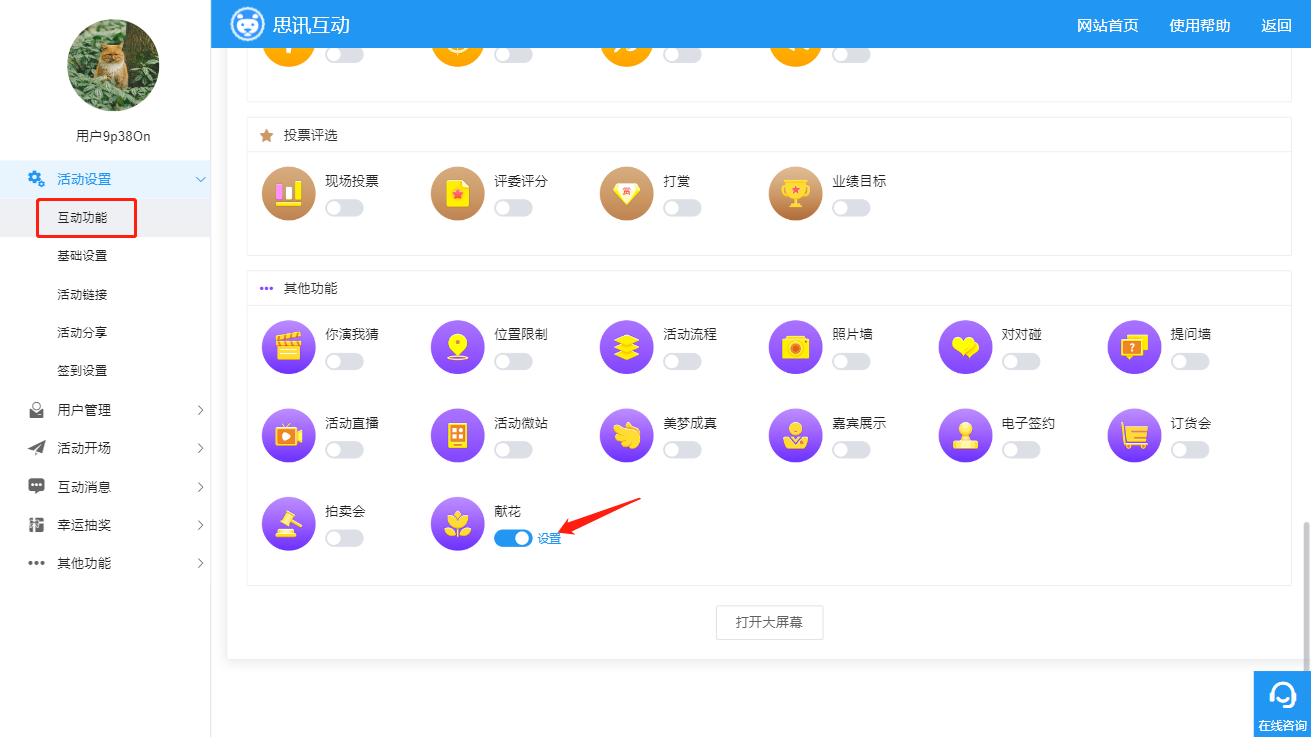The height and width of the screenshot is (737, 1311).
Task: Click the 打开大屏幕 button
Action: (x=769, y=622)
